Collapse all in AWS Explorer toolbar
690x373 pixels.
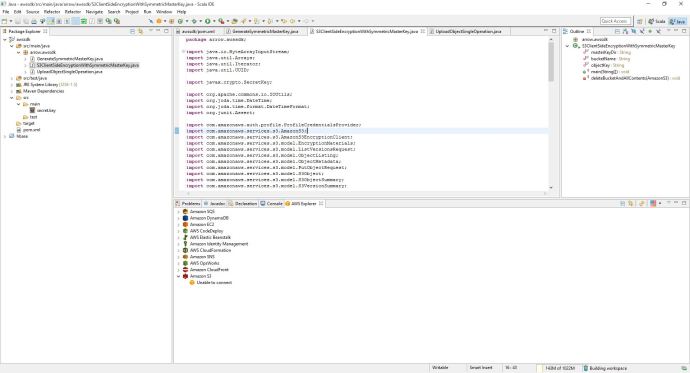(x=622, y=203)
